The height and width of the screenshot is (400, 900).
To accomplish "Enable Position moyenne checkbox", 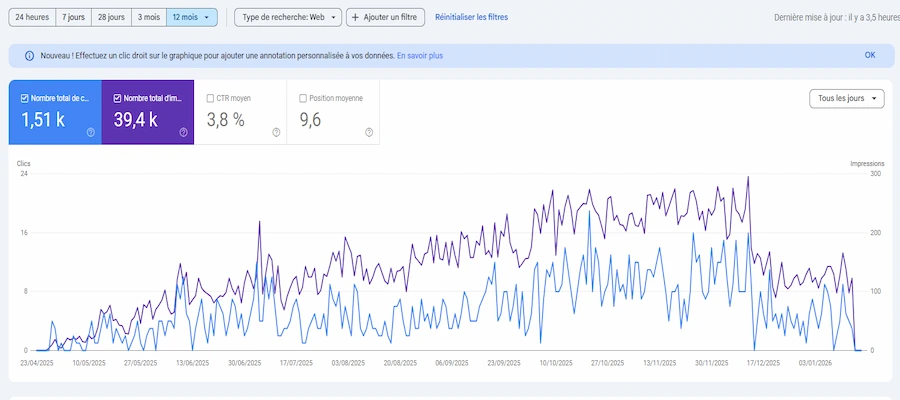I will click(x=303, y=98).
